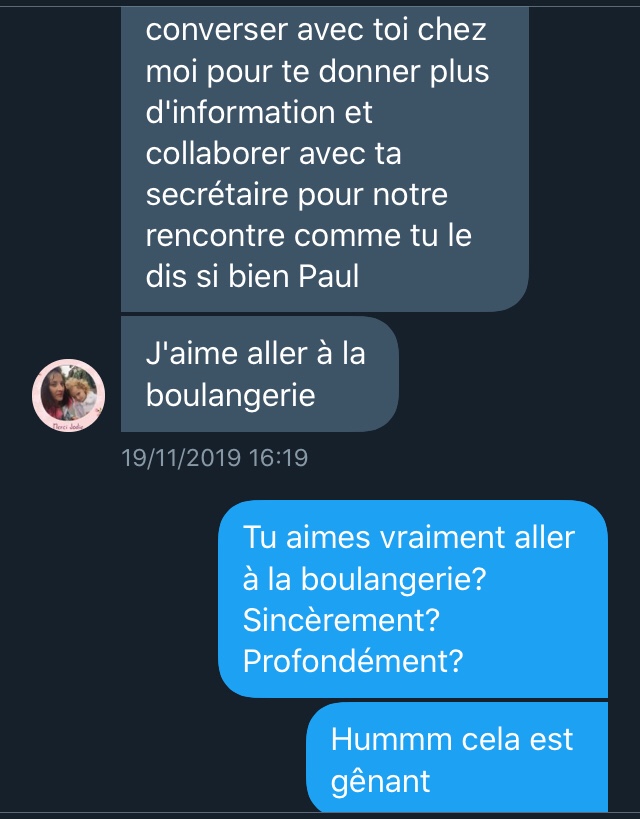Tap "boulangerie" in the short gray bubble

tap(230, 395)
